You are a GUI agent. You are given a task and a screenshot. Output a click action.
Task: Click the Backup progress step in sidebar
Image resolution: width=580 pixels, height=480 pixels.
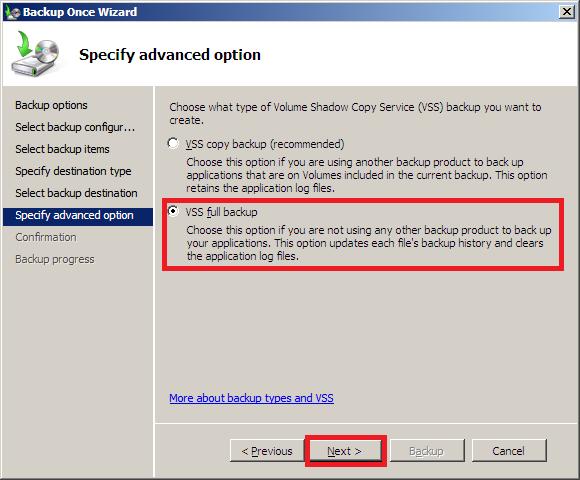point(55,259)
